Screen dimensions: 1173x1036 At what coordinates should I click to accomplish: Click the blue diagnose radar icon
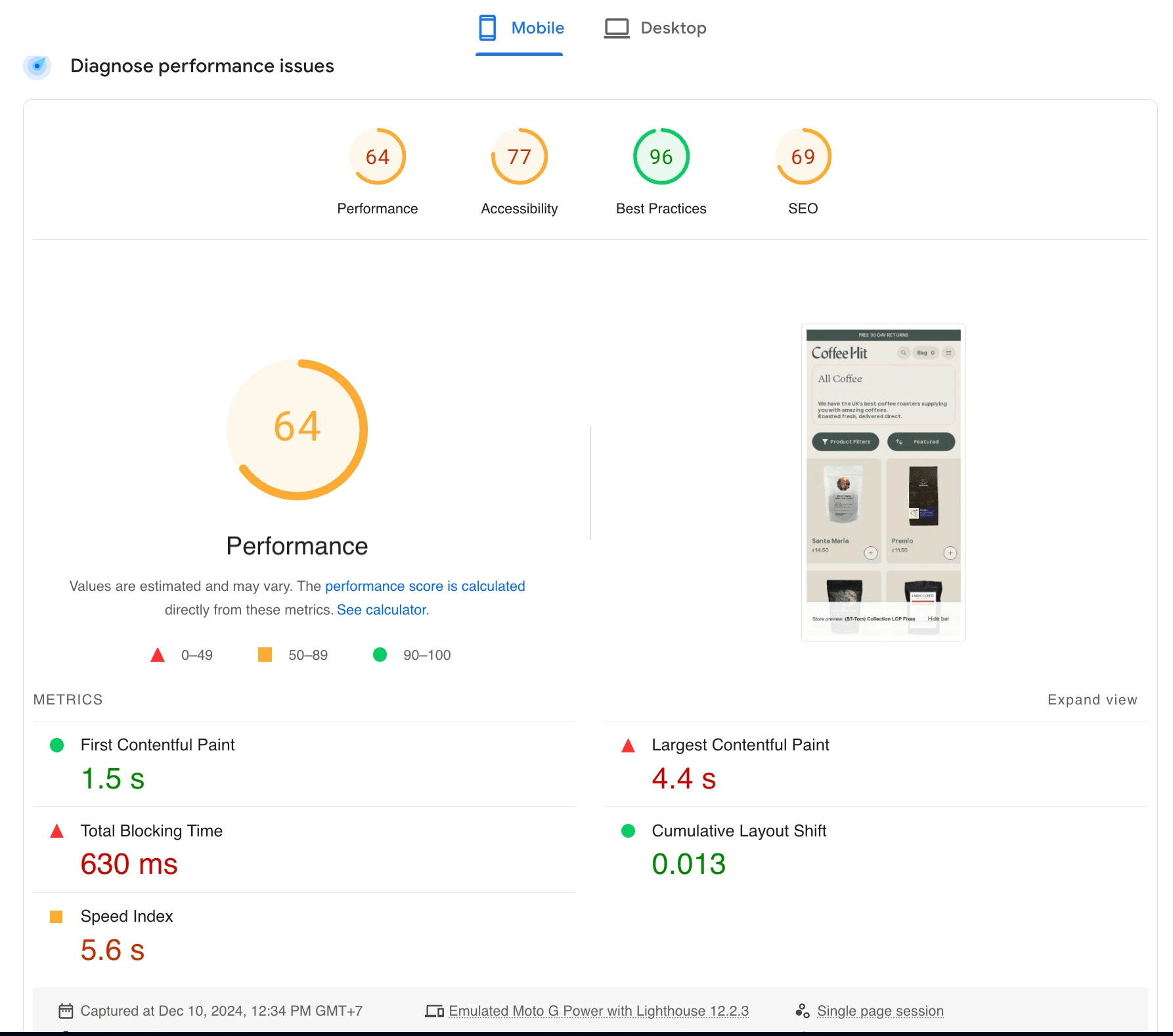[37, 66]
